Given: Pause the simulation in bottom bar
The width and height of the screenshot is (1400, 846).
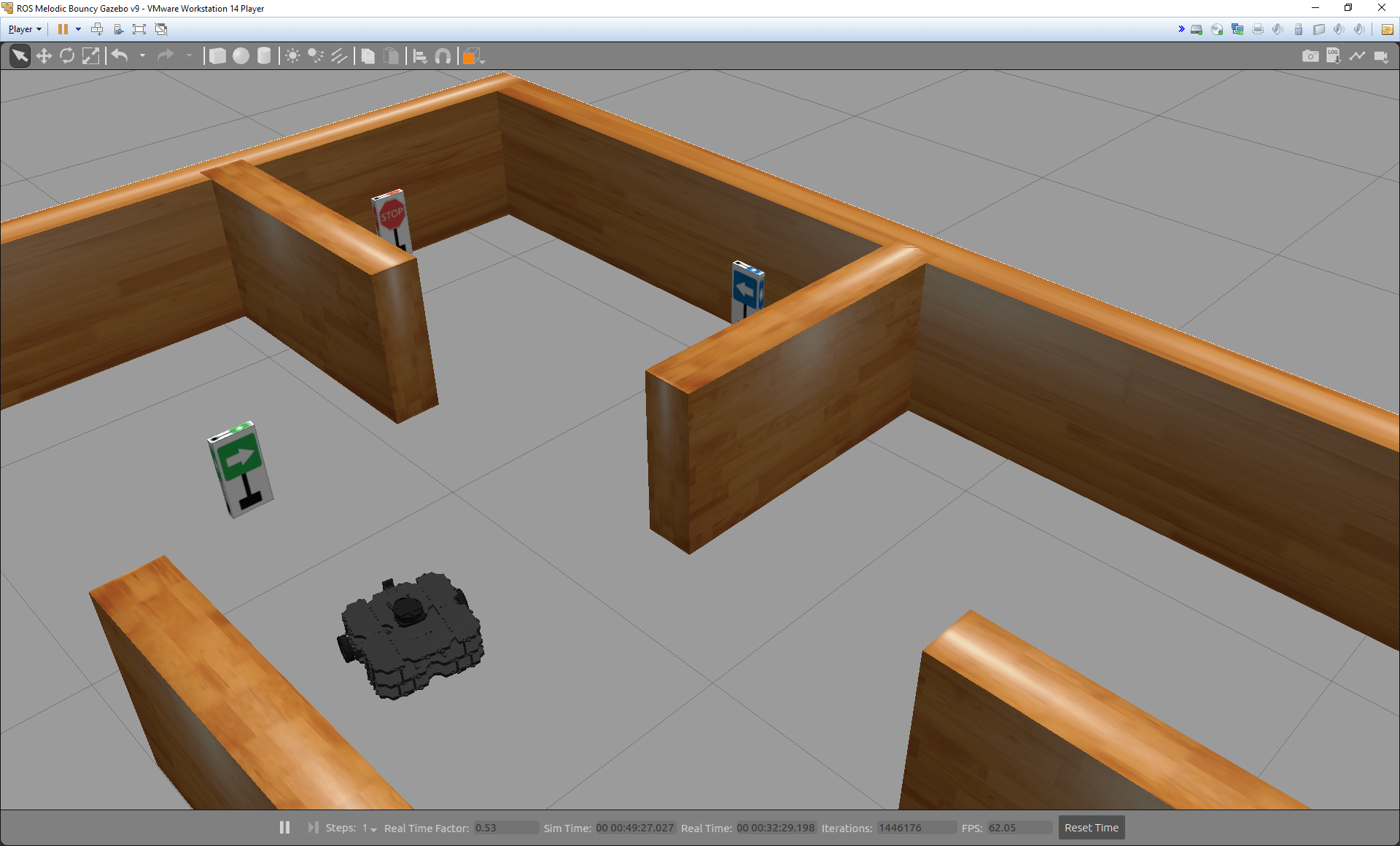Looking at the screenshot, I should 284,827.
